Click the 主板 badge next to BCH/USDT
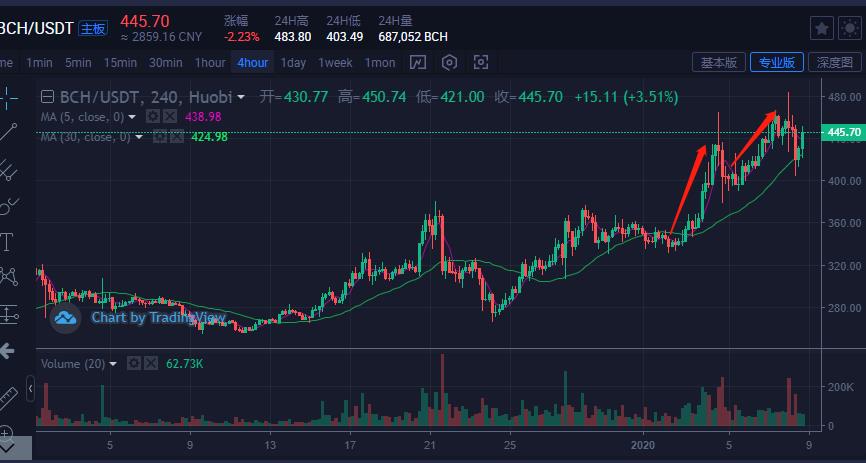 click(x=93, y=29)
